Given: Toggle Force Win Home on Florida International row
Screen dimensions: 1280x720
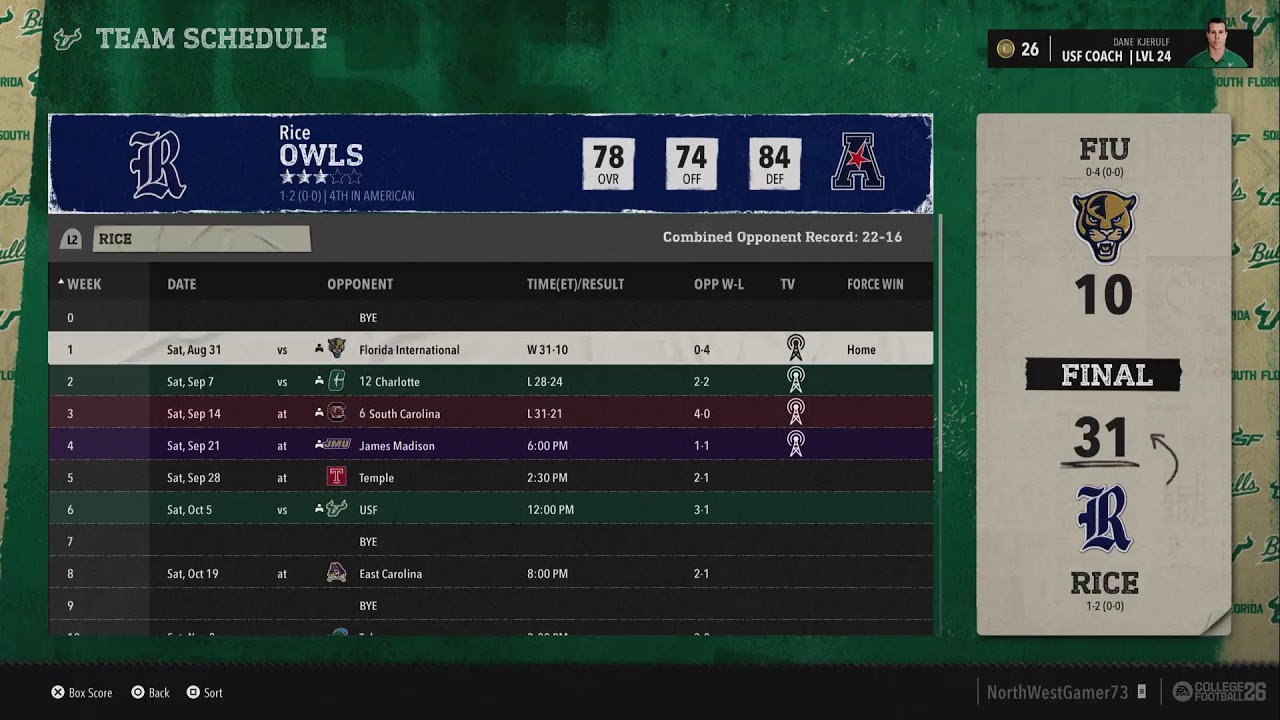Looking at the screenshot, I should [x=861, y=350].
